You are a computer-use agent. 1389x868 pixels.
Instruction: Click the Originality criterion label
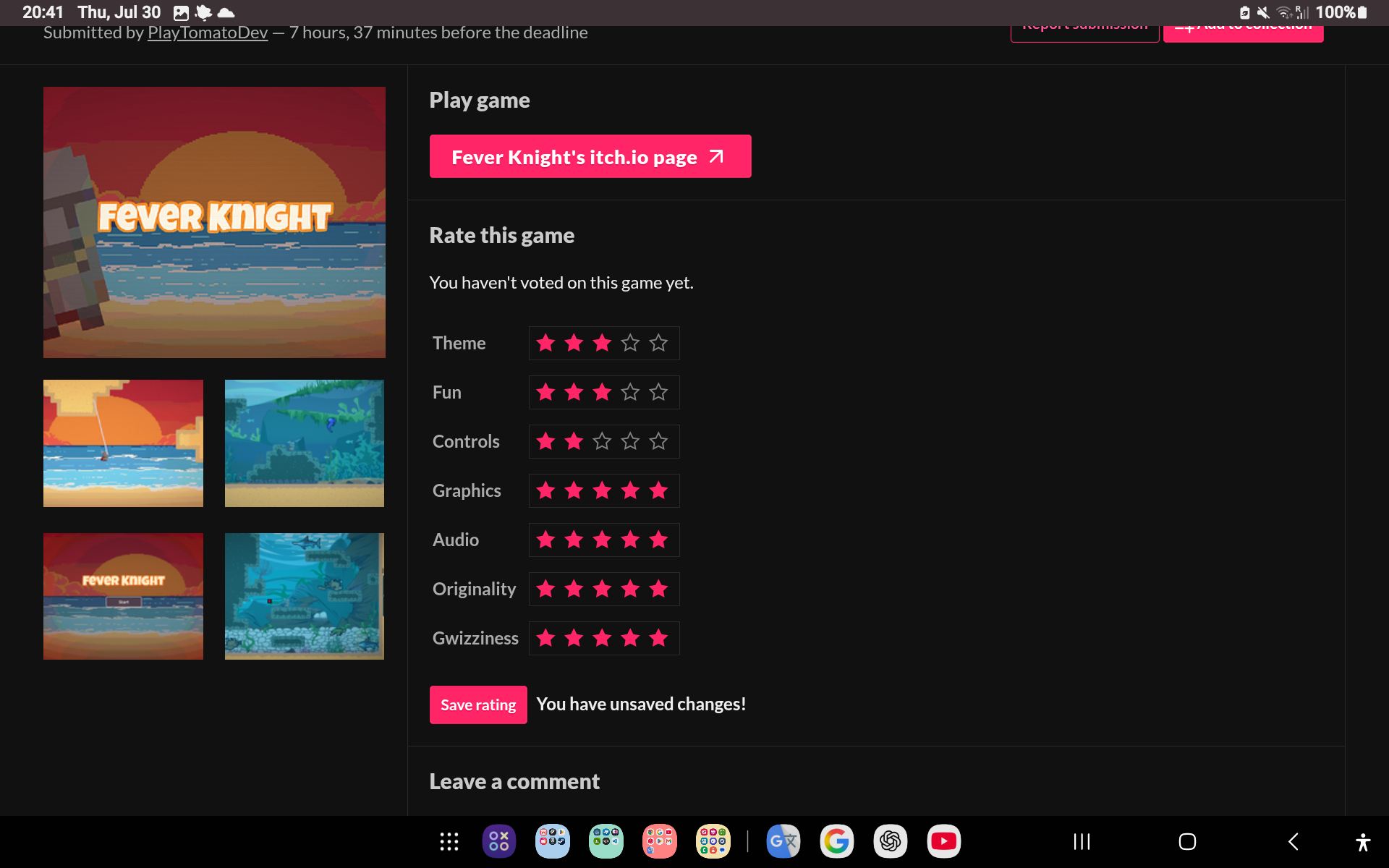pos(475,589)
